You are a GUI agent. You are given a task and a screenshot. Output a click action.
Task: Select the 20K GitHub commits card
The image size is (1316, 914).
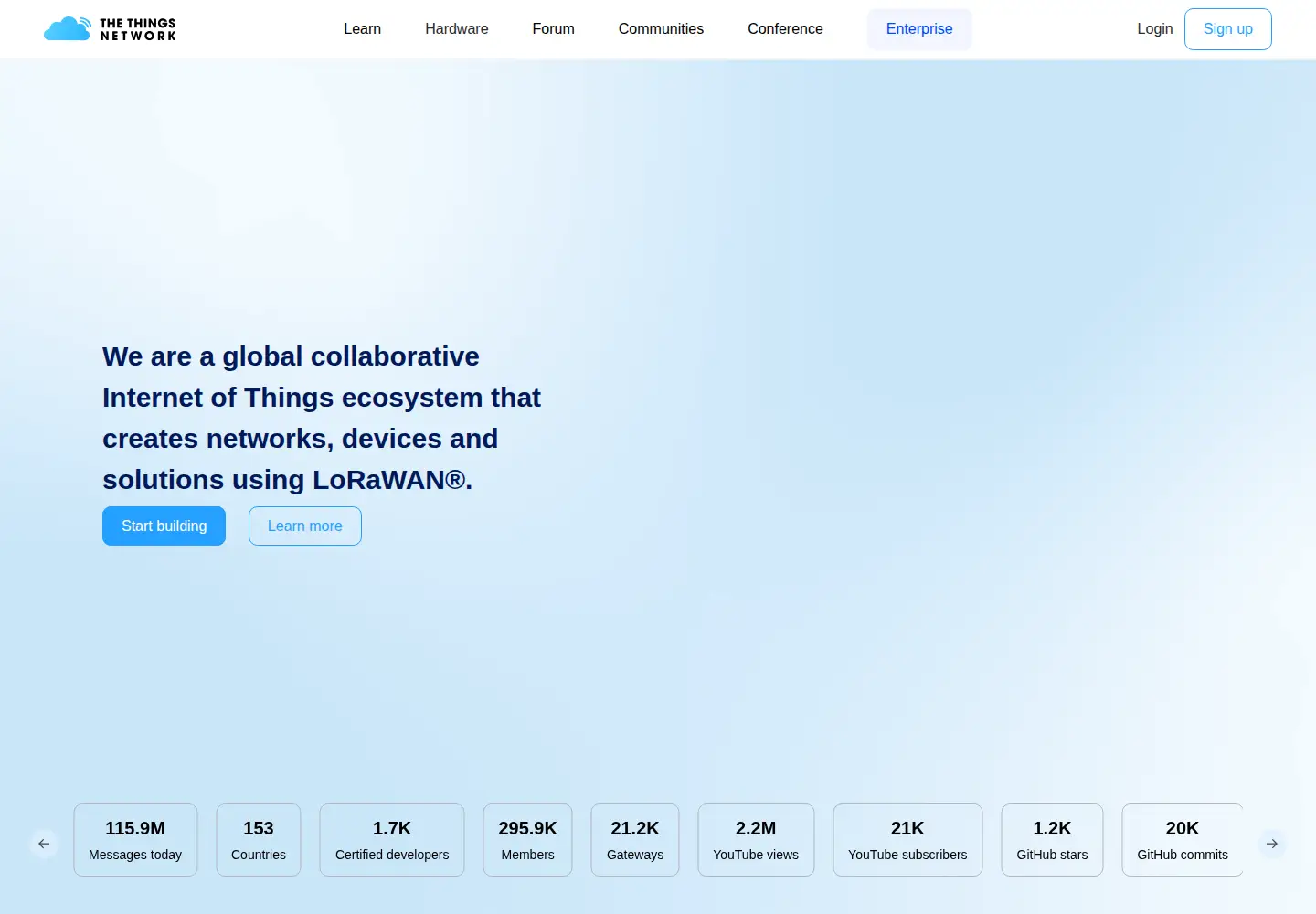pyautogui.click(x=1183, y=840)
